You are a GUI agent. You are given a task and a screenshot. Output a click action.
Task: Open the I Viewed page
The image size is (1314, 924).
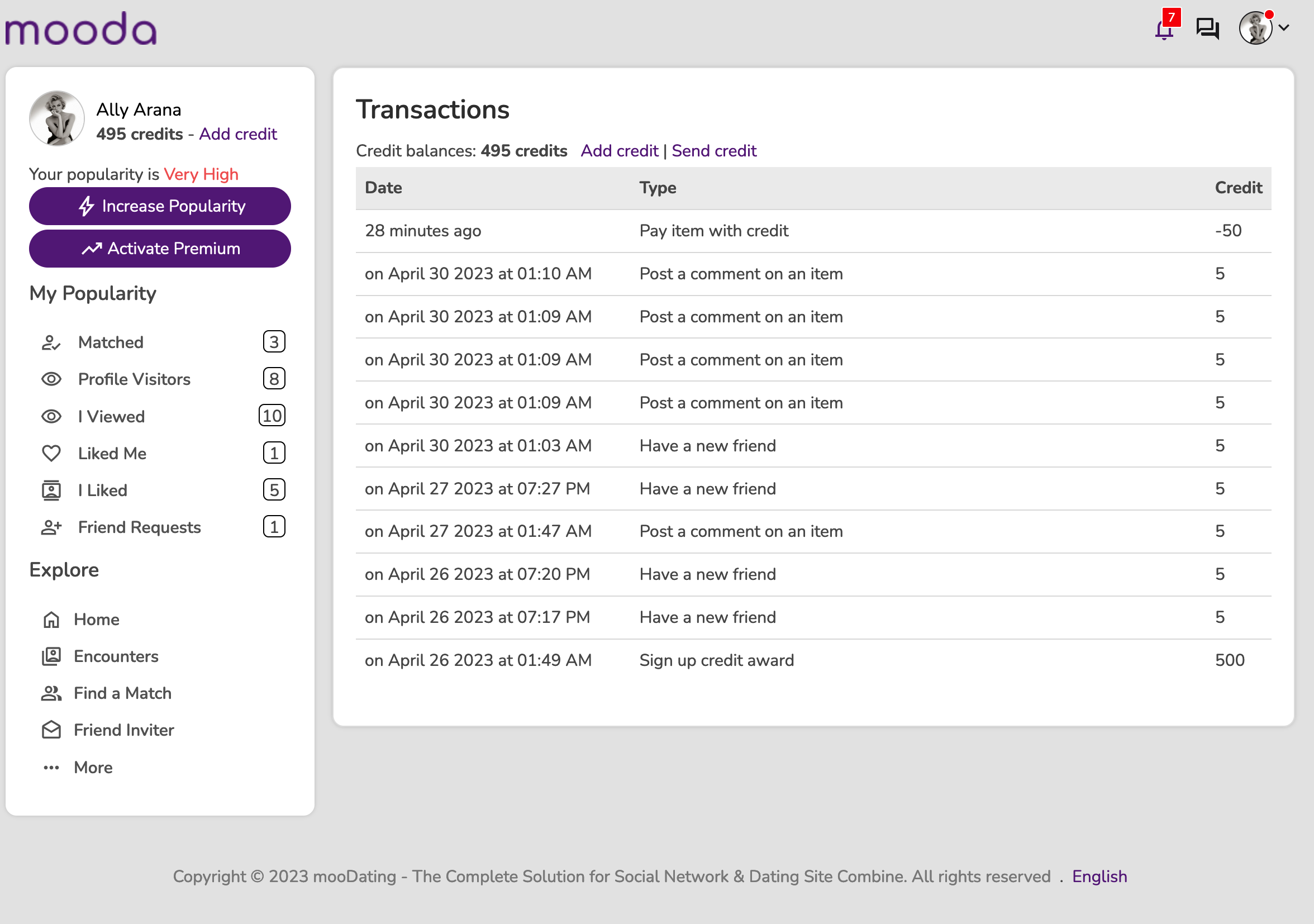tap(112, 416)
